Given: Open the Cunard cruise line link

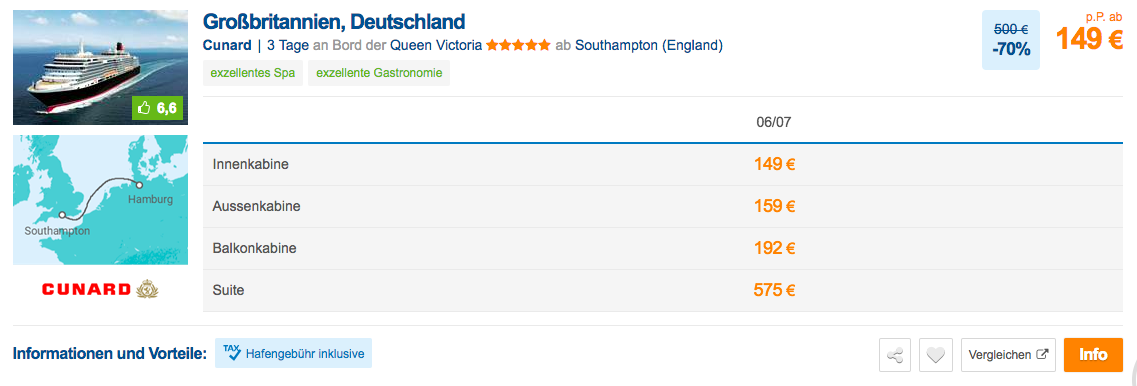Looking at the screenshot, I should click(227, 46).
